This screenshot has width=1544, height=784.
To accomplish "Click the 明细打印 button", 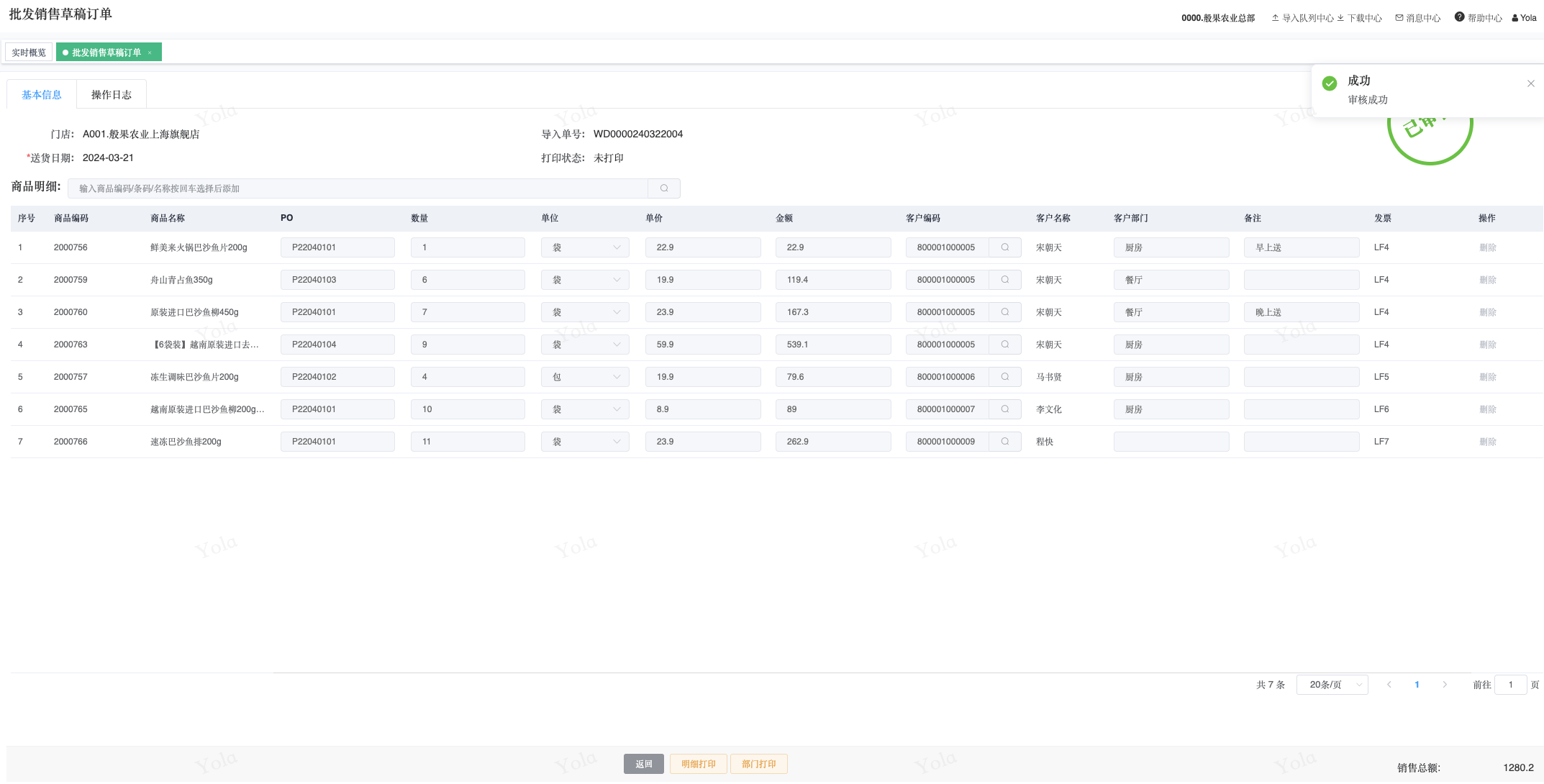I will (698, 764).
